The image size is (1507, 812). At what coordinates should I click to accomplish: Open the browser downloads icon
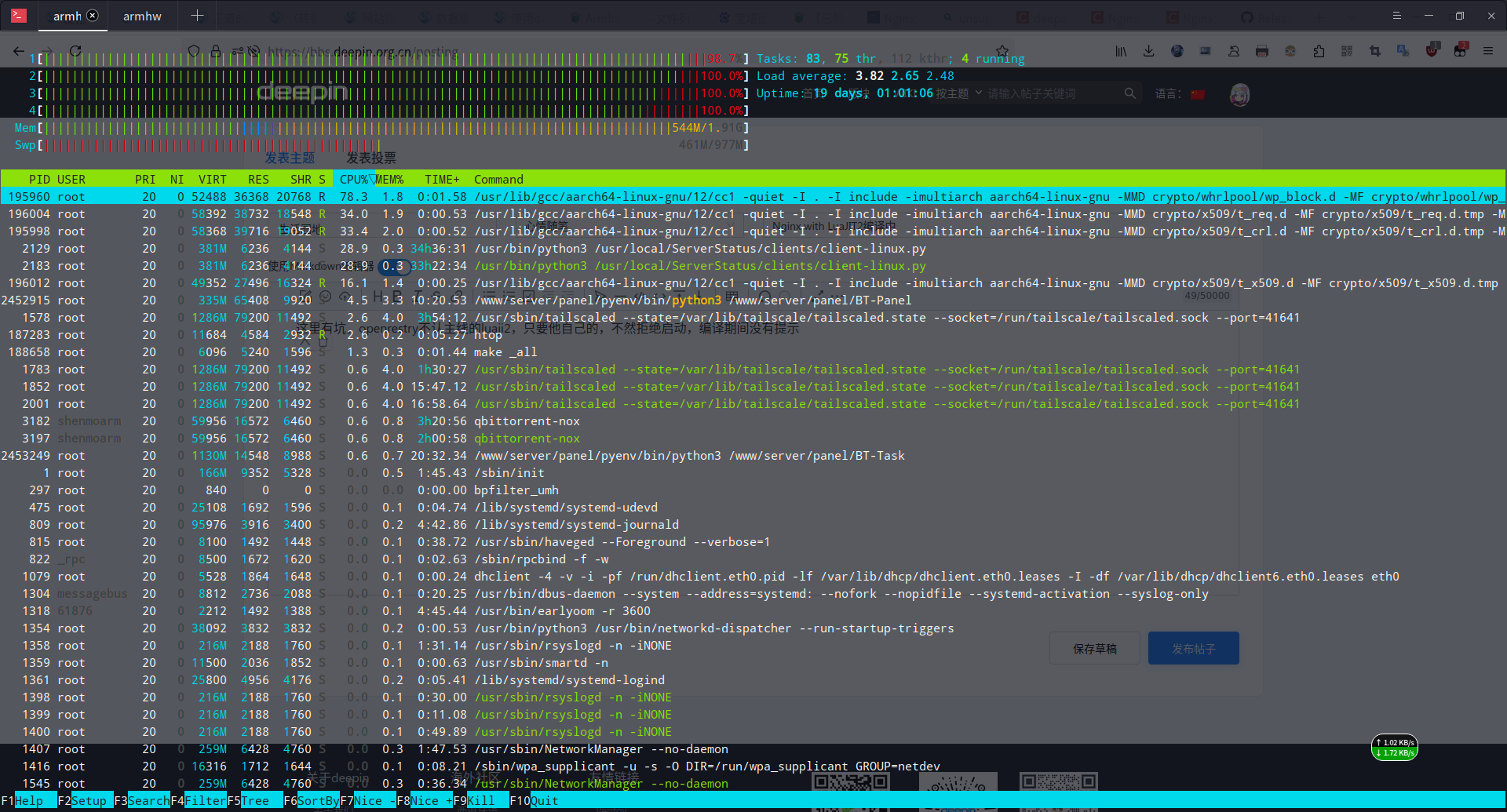pos(1148,51)
